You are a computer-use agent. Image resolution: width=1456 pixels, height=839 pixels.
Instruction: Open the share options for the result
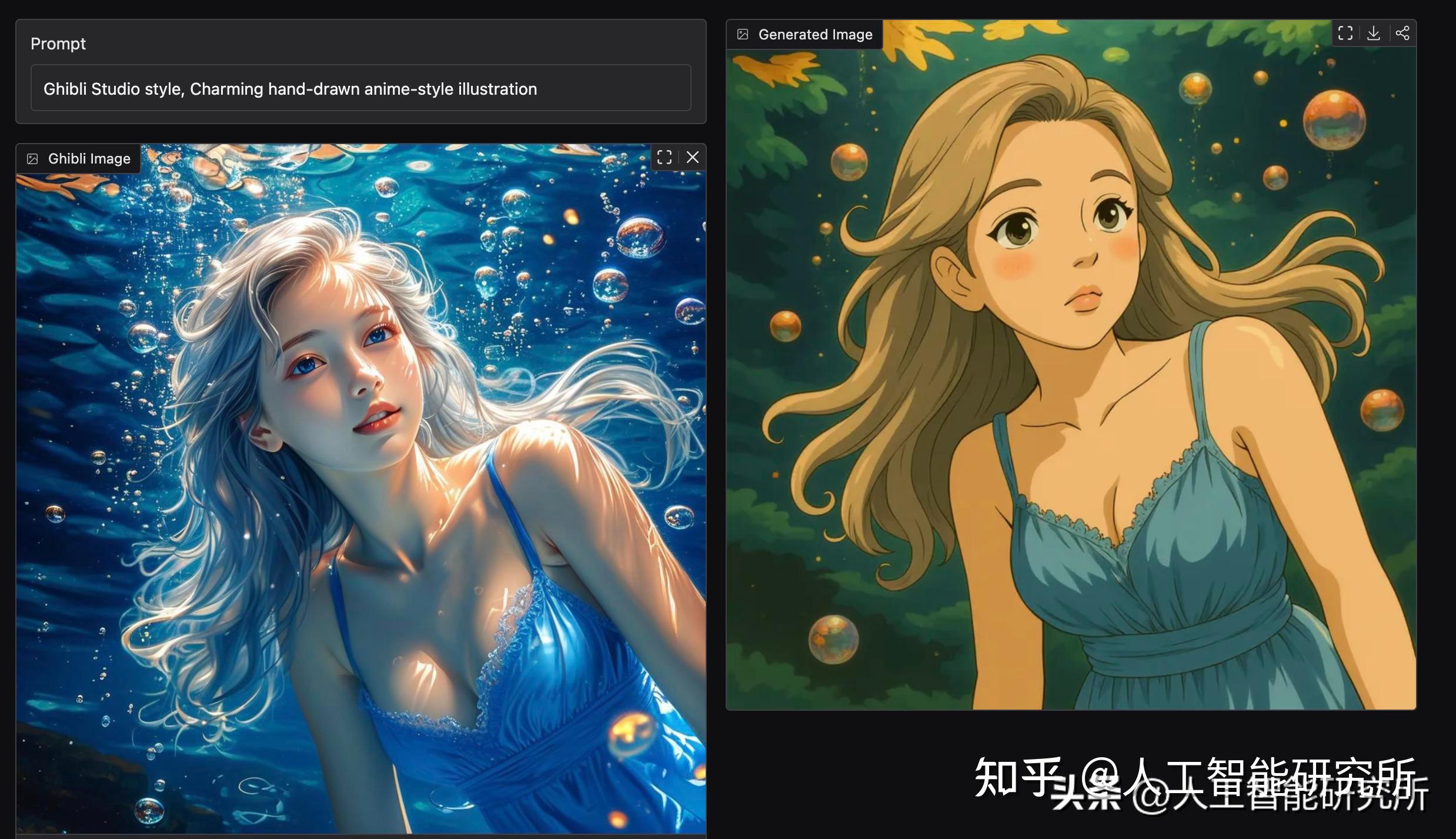[x=1403, y=33]
